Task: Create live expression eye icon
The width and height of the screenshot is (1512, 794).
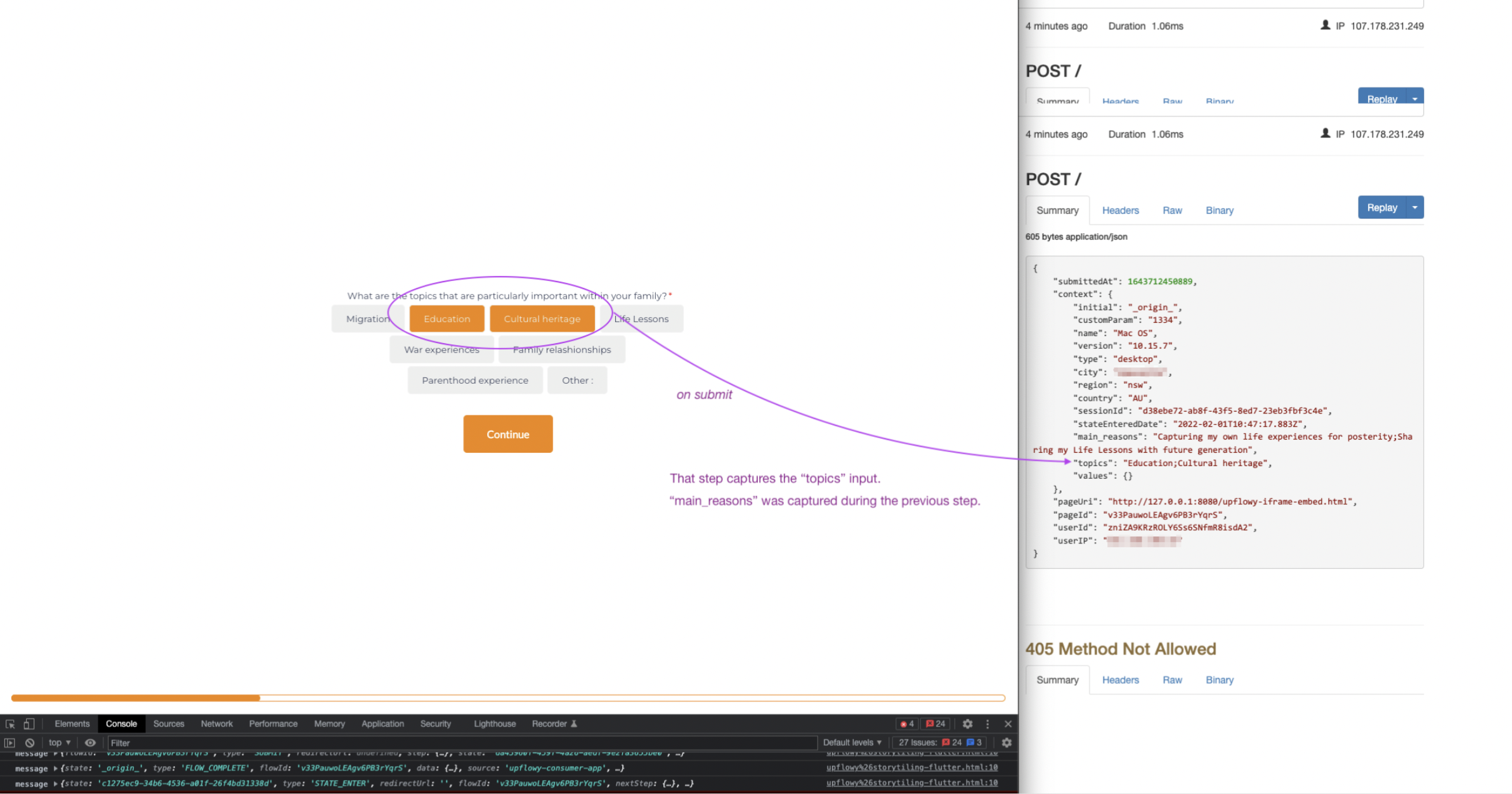Action: click(90, 743)
